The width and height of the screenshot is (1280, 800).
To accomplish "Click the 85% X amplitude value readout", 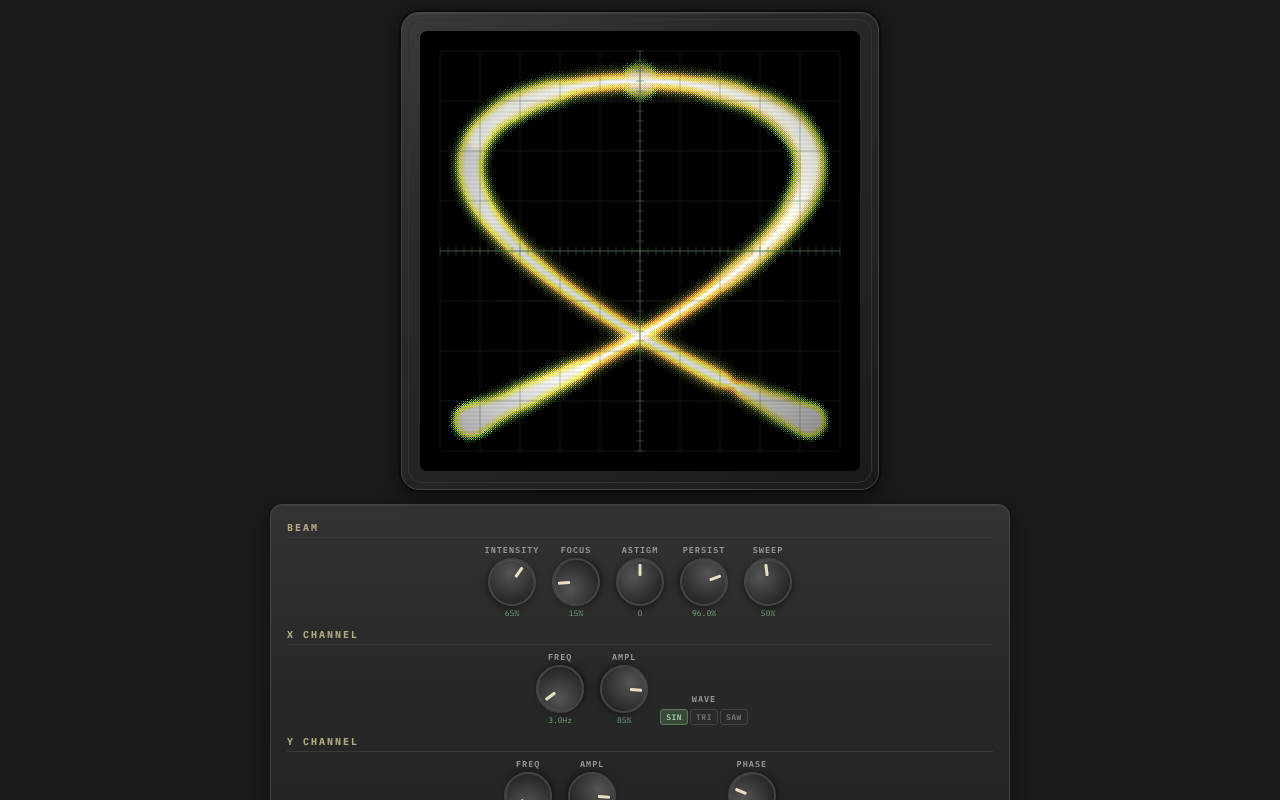I will click(624, 721).
